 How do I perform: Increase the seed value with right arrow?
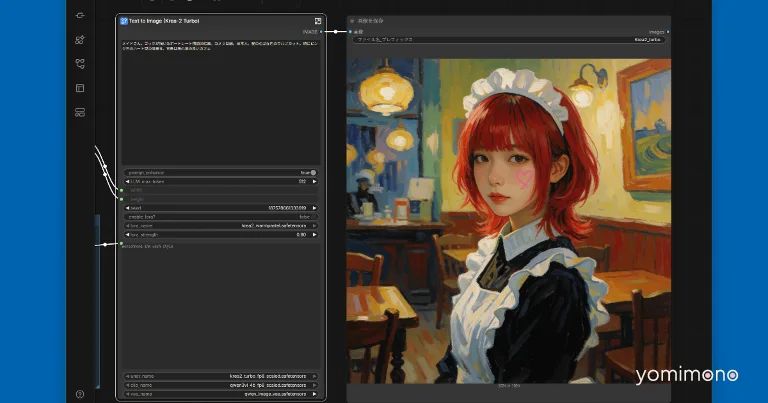click(x=314, y=208)
